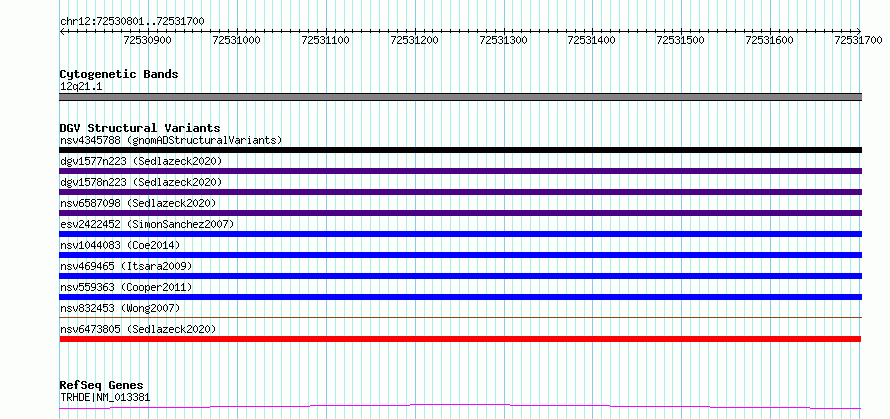Click ruler position 72531500
This screenshot has height=419, width=890.
coord(680,40)
